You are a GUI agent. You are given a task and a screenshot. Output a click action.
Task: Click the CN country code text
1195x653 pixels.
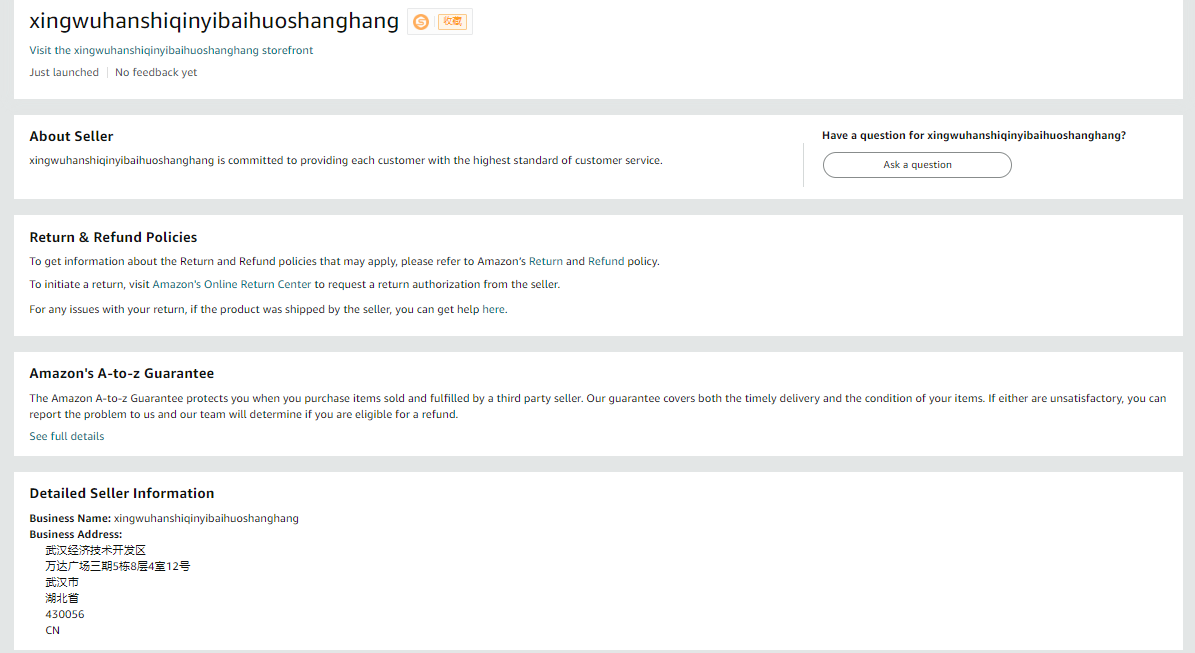click(x=52, y=630)
